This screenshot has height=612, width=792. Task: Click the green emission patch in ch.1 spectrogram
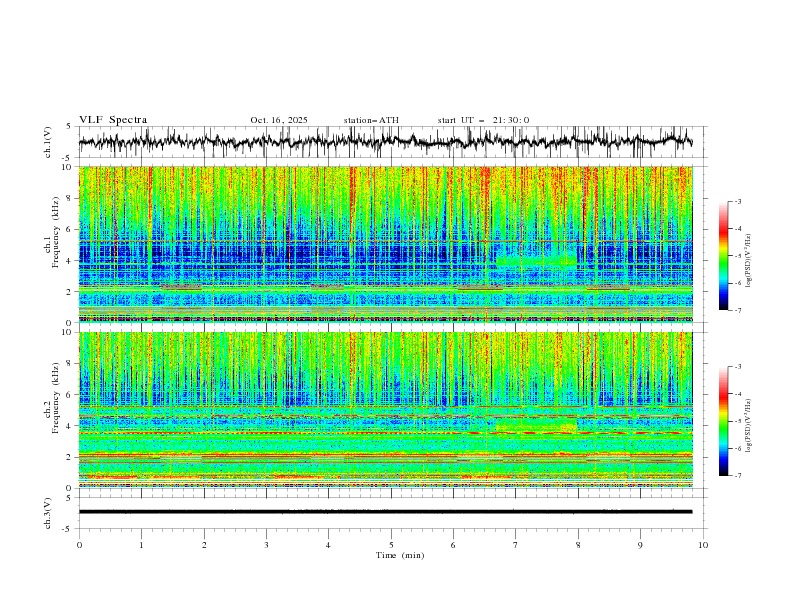536,260
